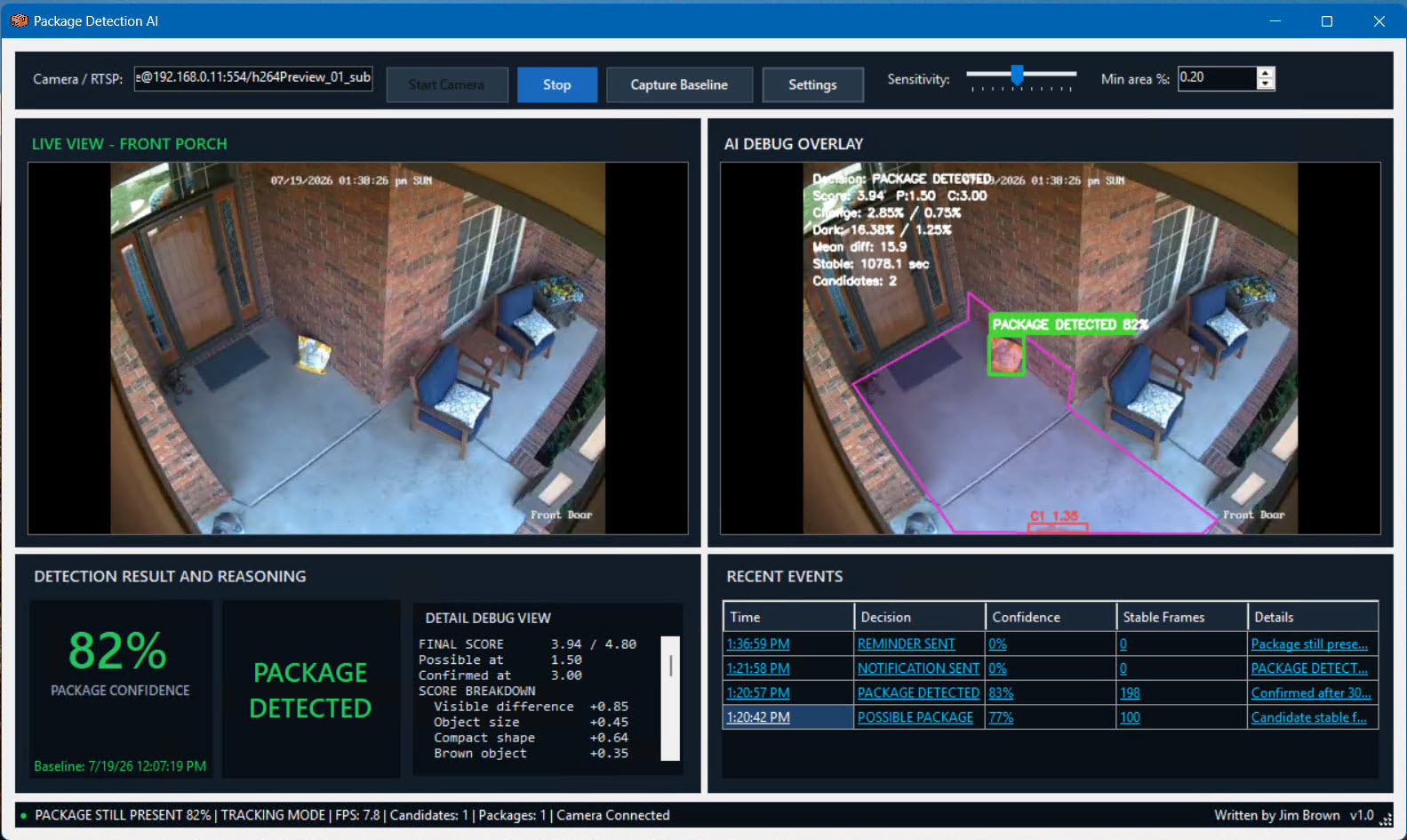Click the 'DETAIL DEBUG VIEW' heading
Image resolution: width=1407 pixels, height=840 pixels.
[488, 618]
